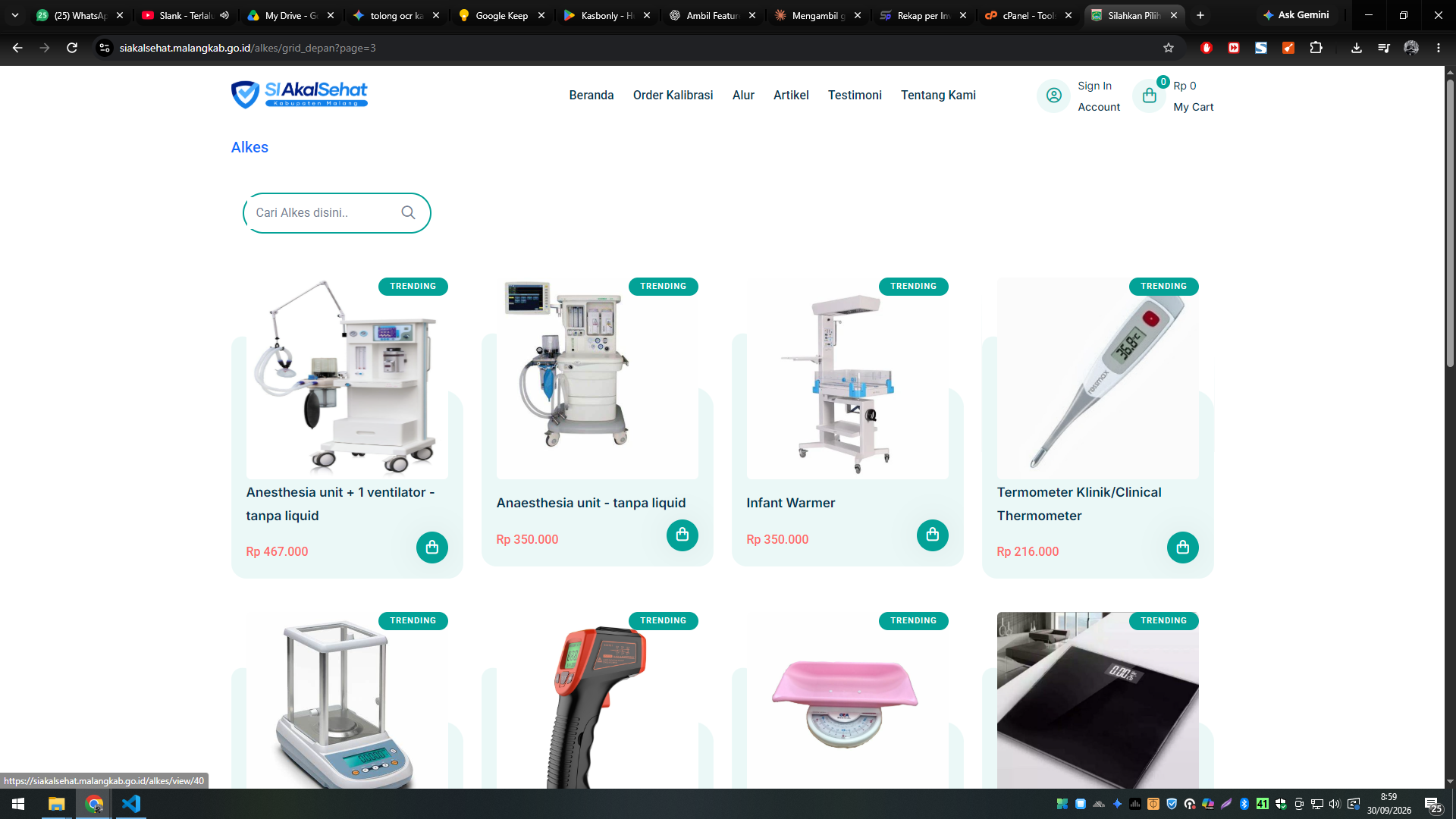Open tab search dropdown arrow

[x=15, y=15]
